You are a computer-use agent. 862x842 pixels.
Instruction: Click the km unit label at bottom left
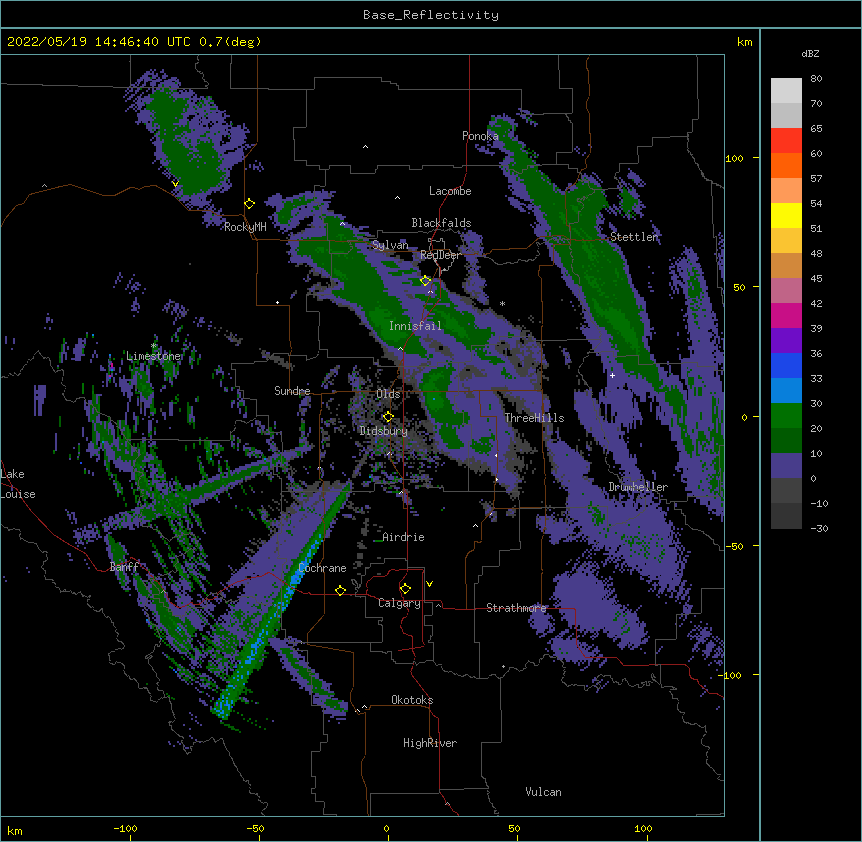click(x=15, y=830)
